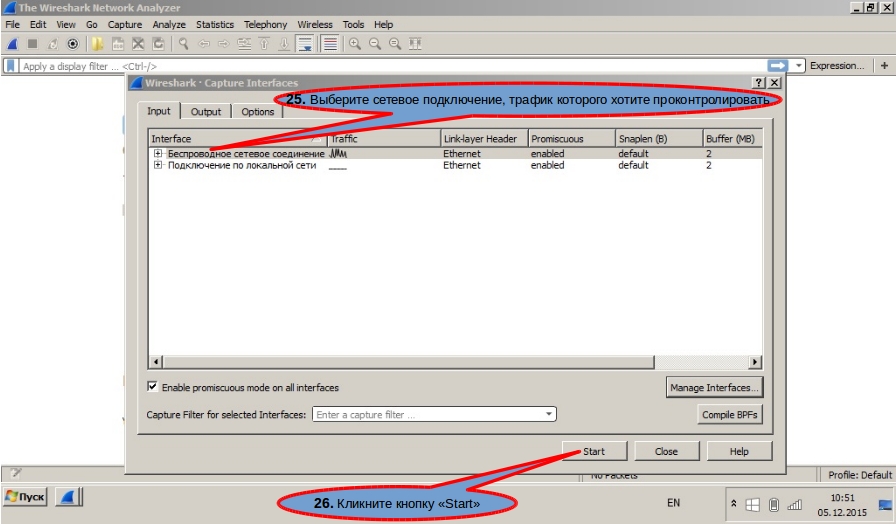
Task: Click the open file folder icon
Action: 97,44
